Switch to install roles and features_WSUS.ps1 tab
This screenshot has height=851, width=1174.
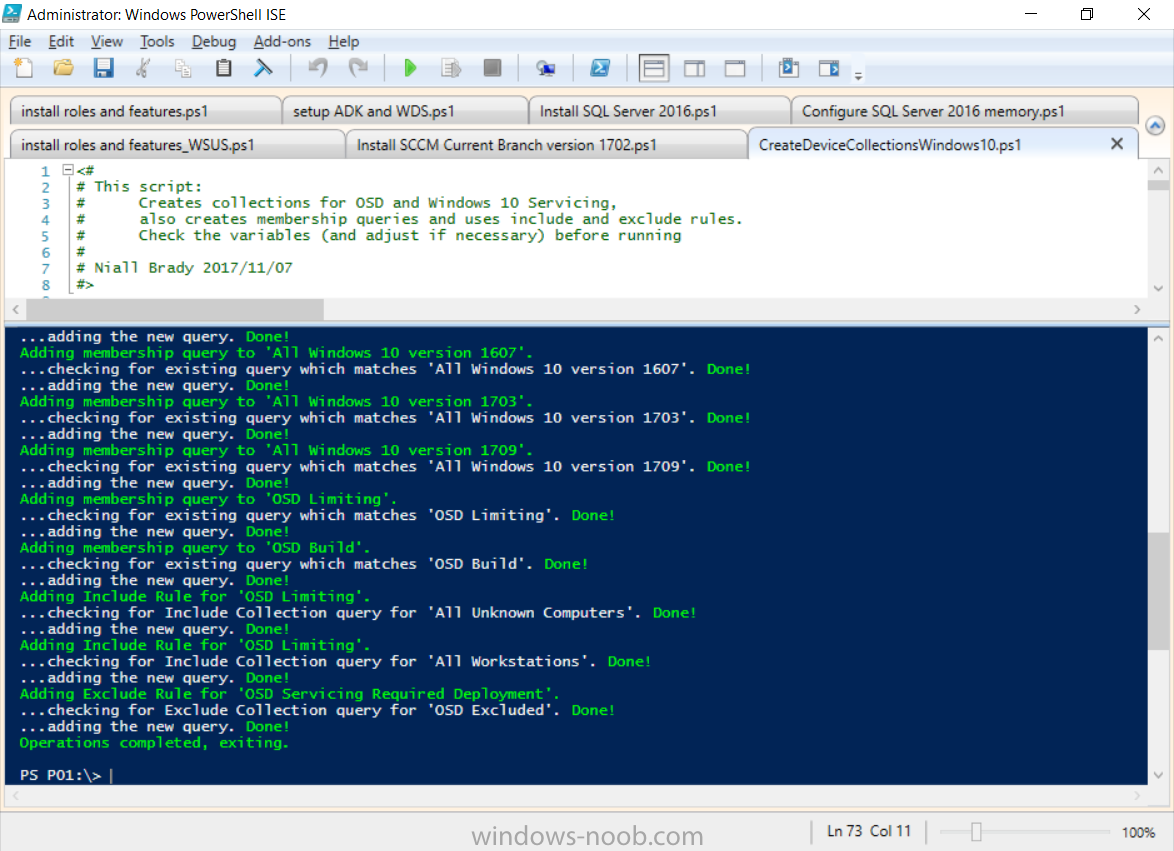pos(177,144)
